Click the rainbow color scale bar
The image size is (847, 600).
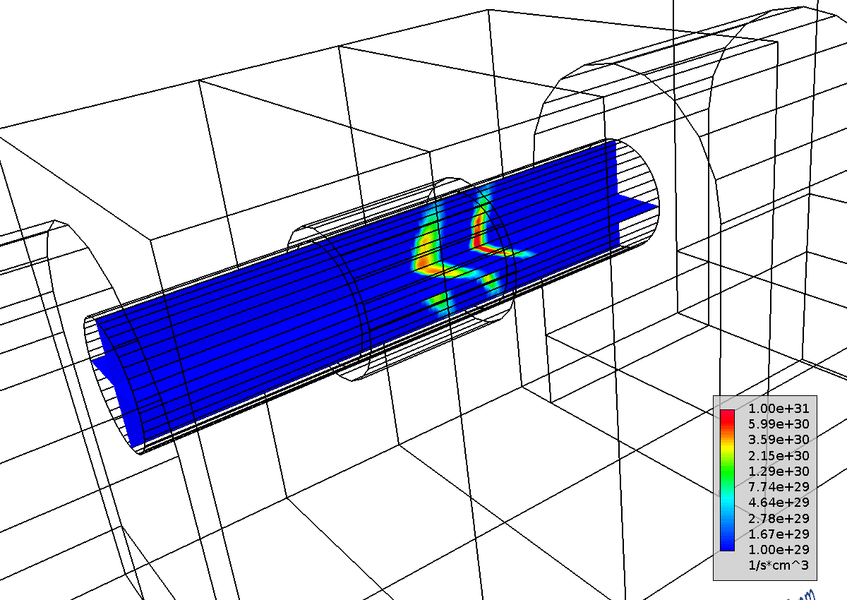[727, 480]
